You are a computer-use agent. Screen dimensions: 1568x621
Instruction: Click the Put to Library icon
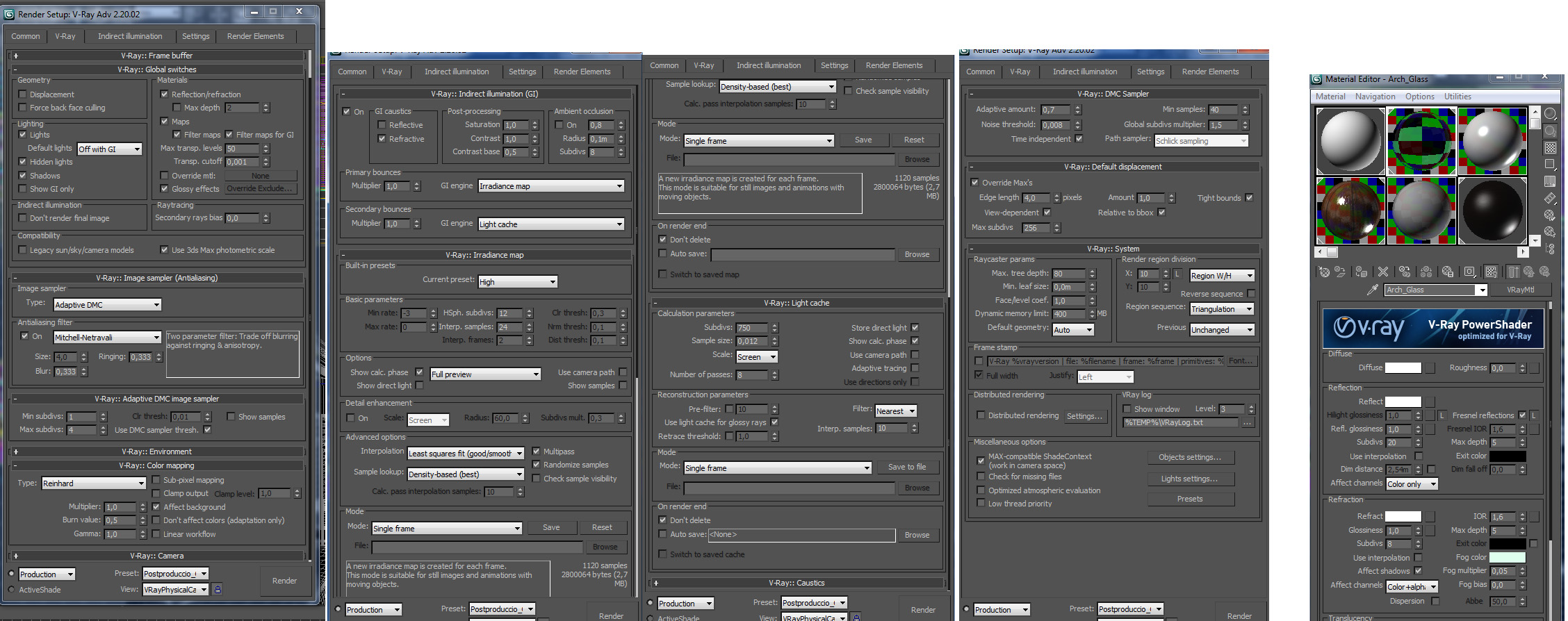pyautogui.click(x=1448, y=272)
